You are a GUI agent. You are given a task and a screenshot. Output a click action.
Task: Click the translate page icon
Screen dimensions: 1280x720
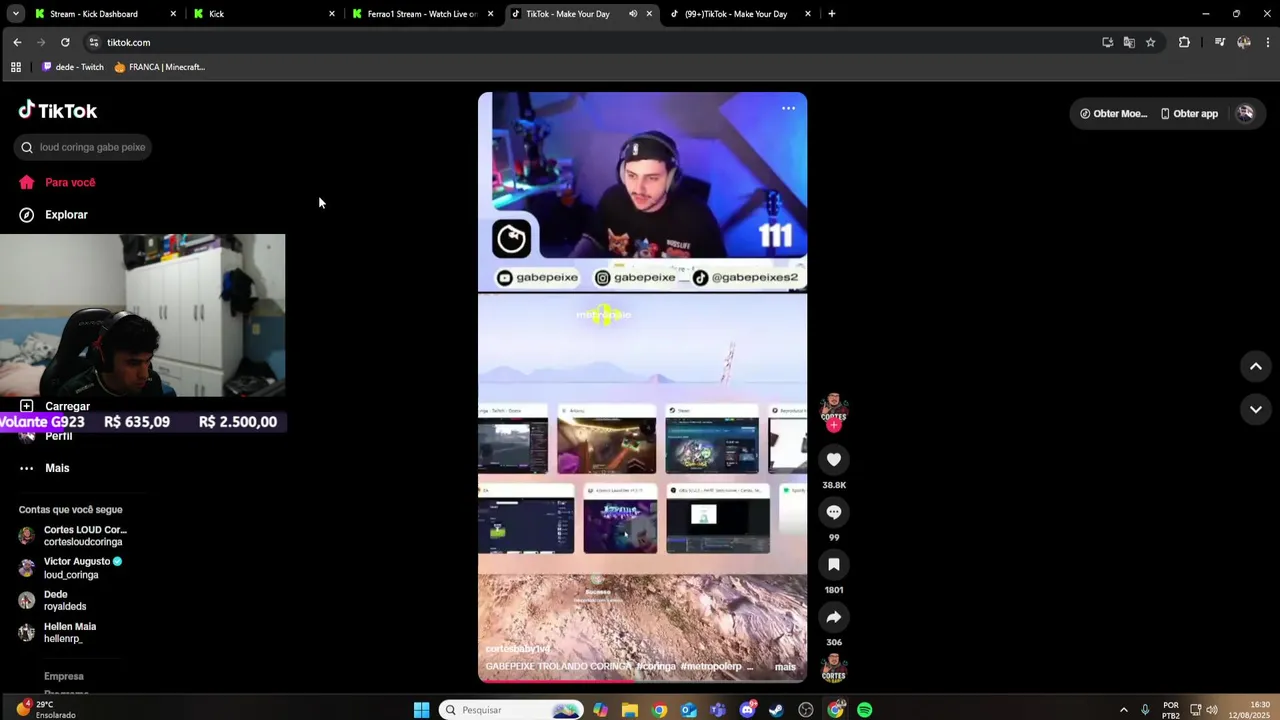pyautogui.click(x=1129, y=42)
